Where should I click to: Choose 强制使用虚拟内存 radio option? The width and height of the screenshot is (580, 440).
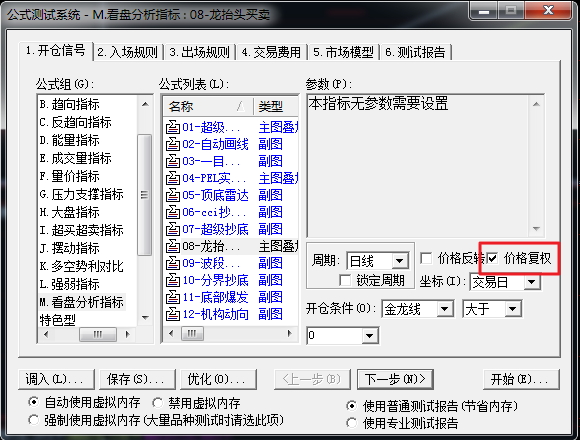point(33,420)
